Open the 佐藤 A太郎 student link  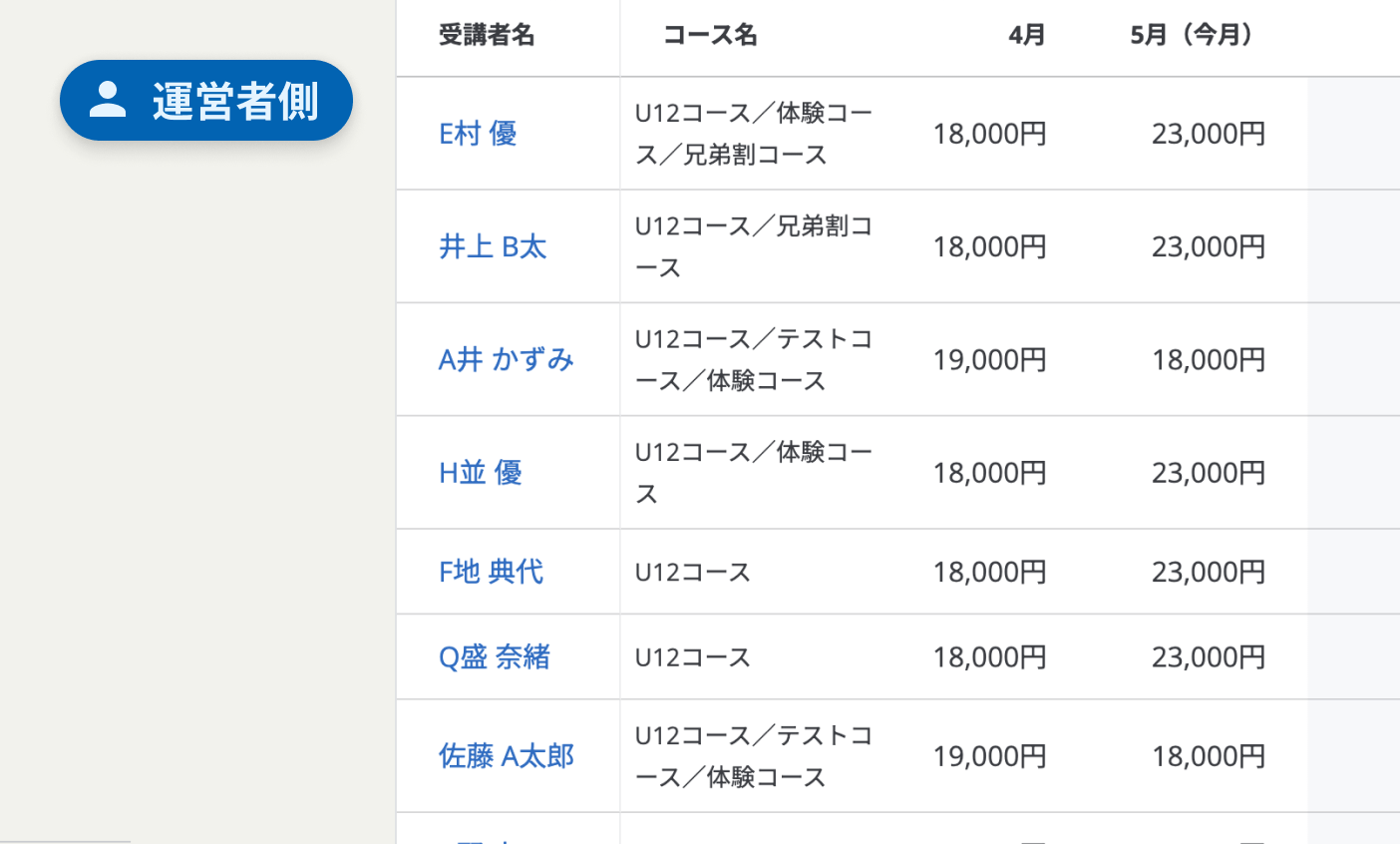click(x=506, y=756)
